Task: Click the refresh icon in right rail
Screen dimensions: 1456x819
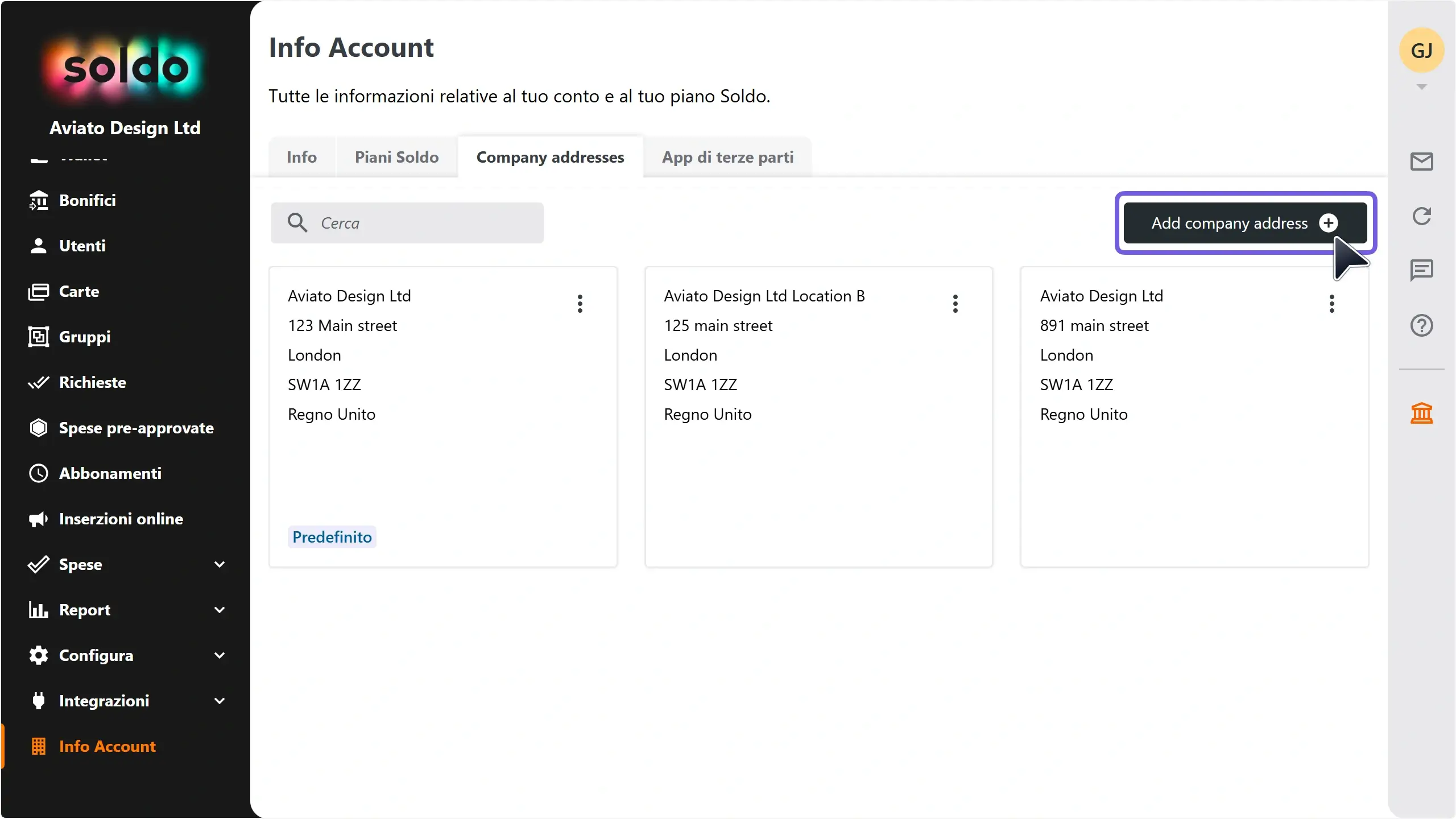Action: click(1421, 216)
